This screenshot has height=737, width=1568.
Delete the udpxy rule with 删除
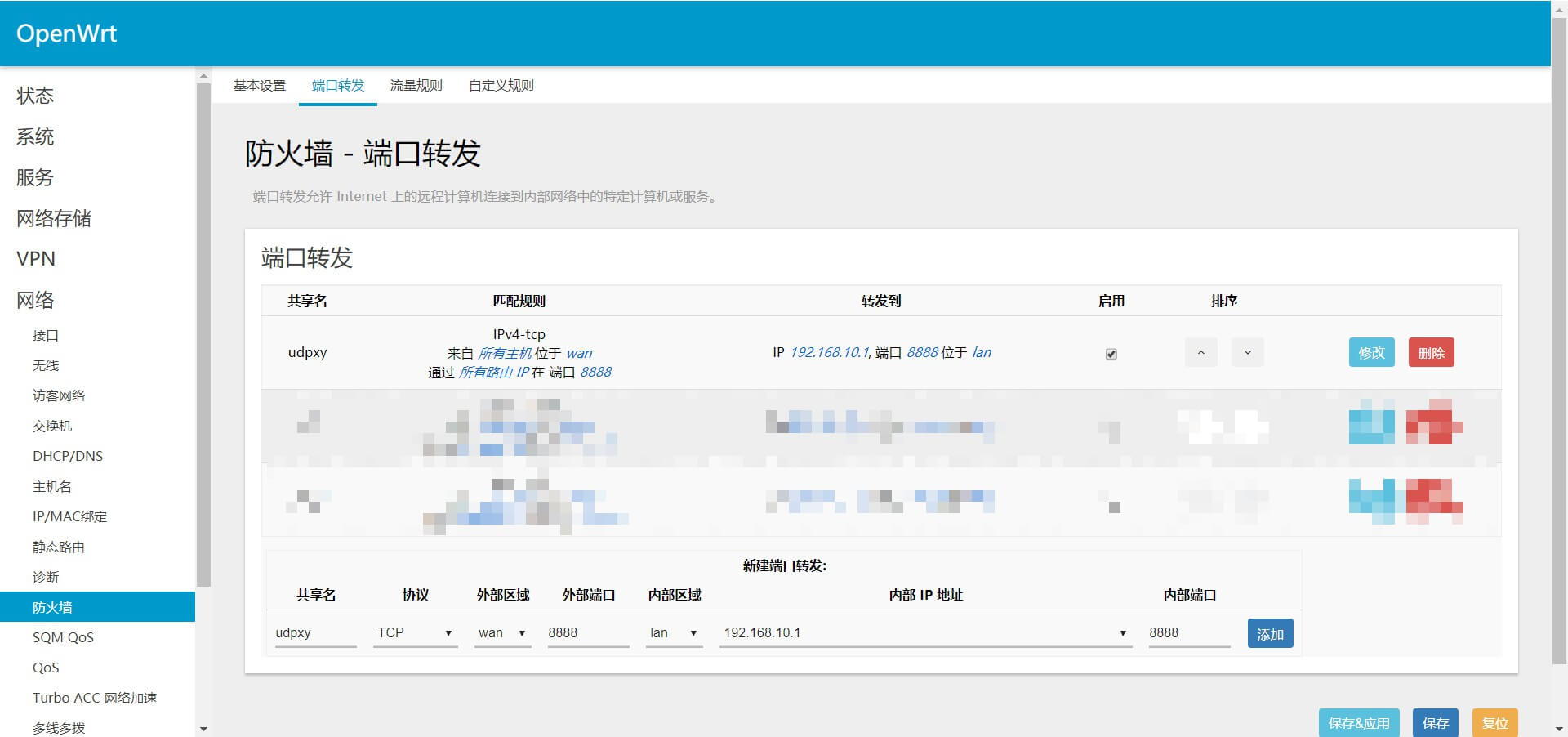pyautogui.click(x=1431, y=353)
